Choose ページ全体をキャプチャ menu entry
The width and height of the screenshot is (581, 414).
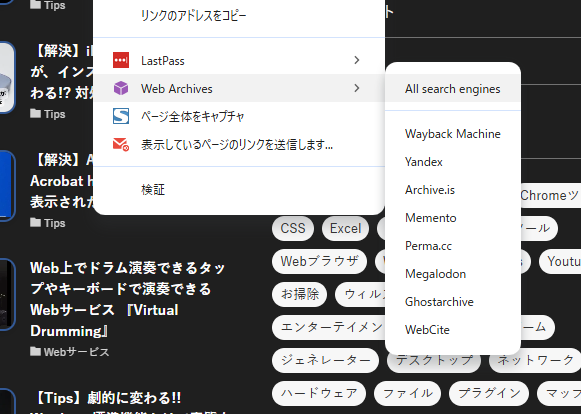point(239,116)
